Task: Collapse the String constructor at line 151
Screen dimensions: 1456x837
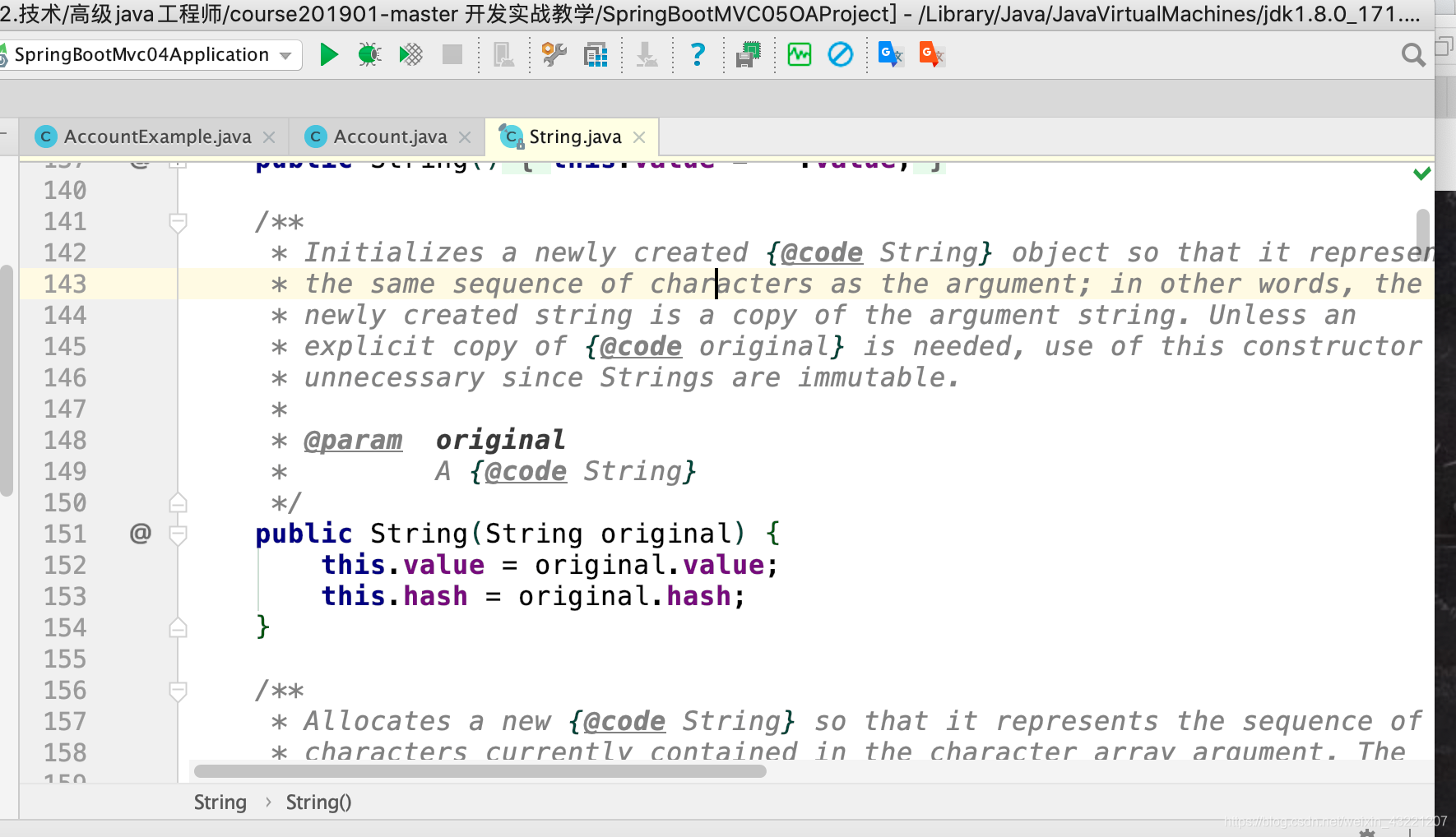Action: coord(178,535)
